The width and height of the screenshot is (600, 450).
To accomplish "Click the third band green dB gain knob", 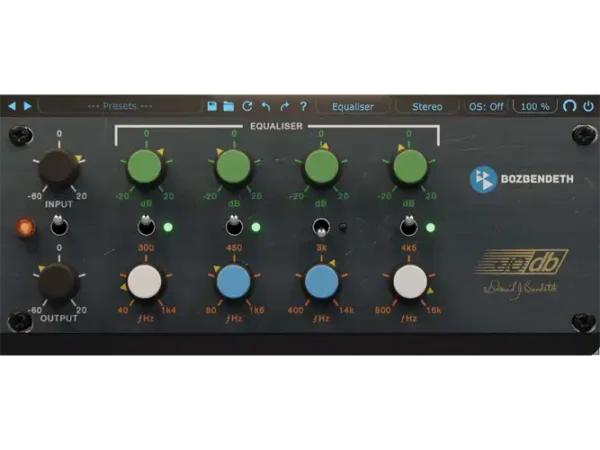I will [x=321, y=167].
